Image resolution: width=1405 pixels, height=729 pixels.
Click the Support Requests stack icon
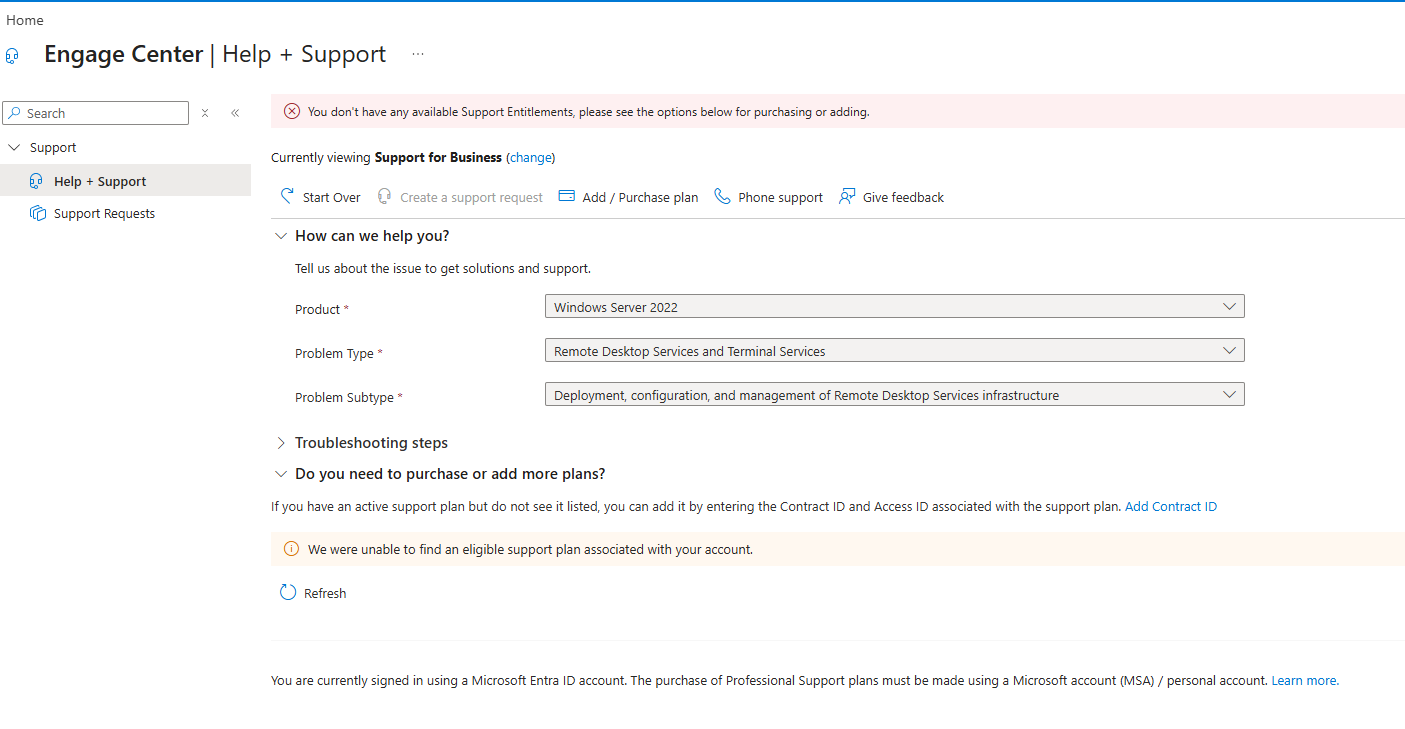click(38, 213)
